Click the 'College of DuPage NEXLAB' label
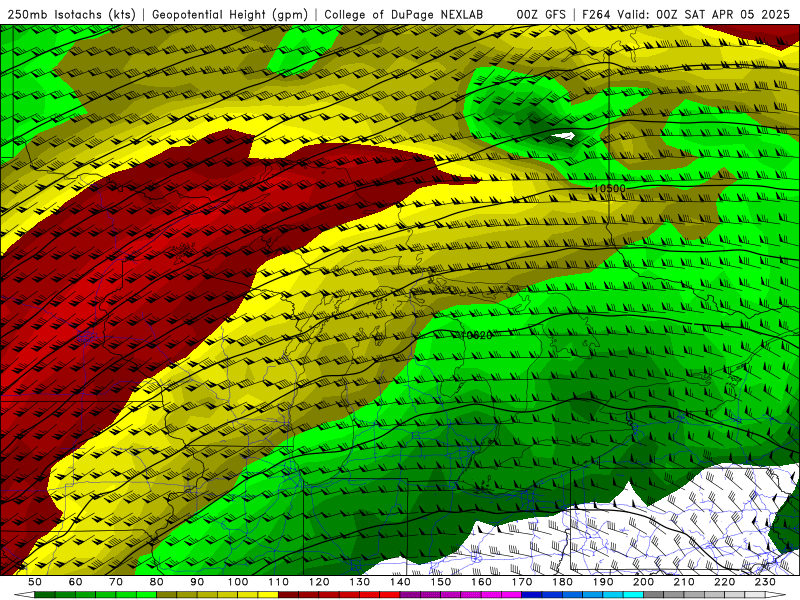Image resolution: width=800 pixels, height=600 pixels. [x=404, y=14]
